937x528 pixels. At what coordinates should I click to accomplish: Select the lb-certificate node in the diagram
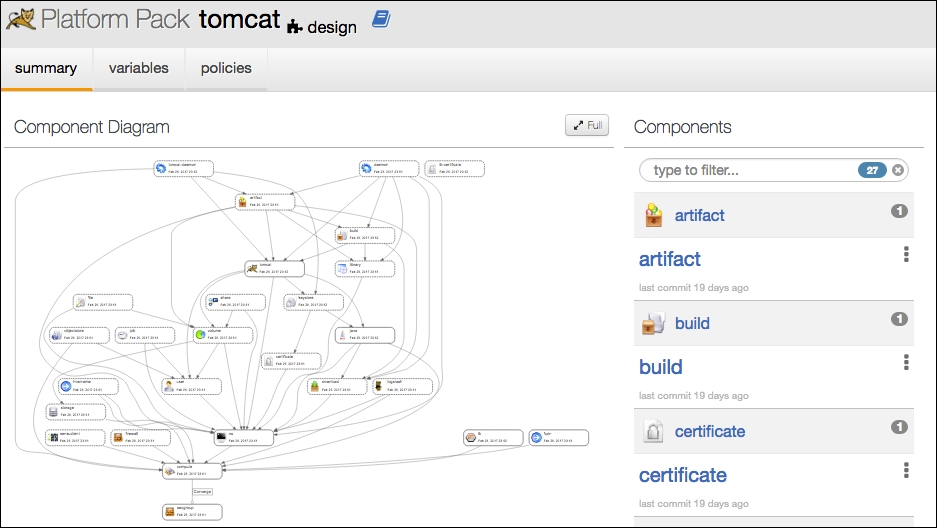[455, 168]
